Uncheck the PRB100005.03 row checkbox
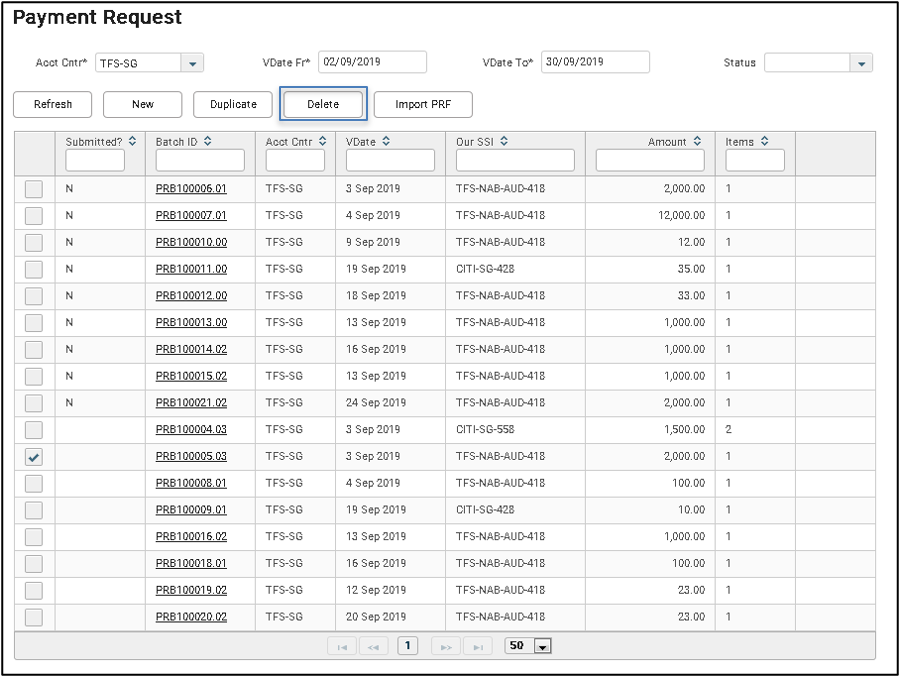This screenshot has height=677, width=901. (34, 457)
